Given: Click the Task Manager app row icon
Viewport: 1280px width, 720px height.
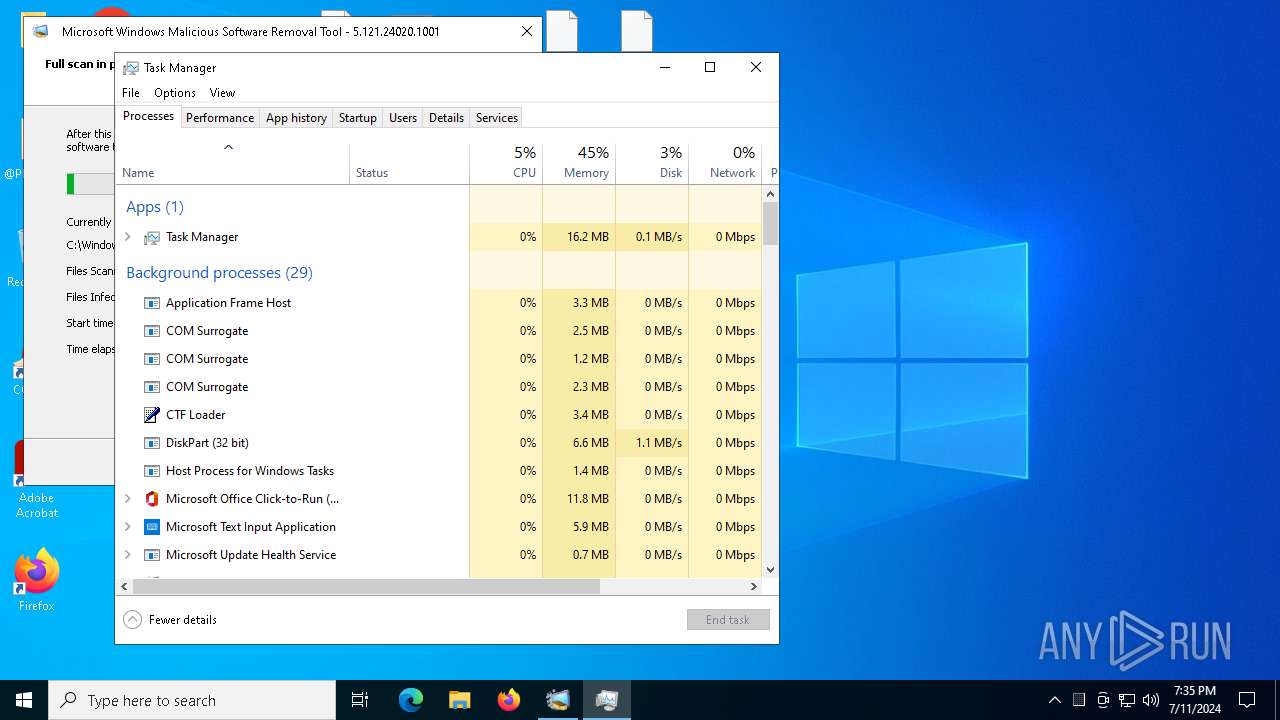Looking at the screenshot, I should (x=152, y=237).
